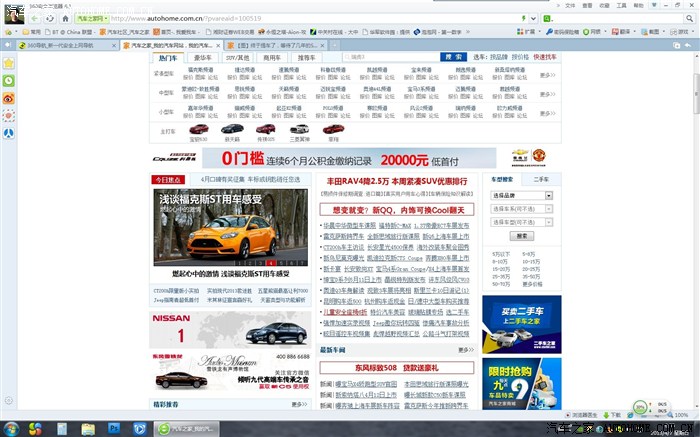The height and width of the screenshot is (437, 700).
Task: Click the blue person icon in sidebar
Action: point(9,133)
